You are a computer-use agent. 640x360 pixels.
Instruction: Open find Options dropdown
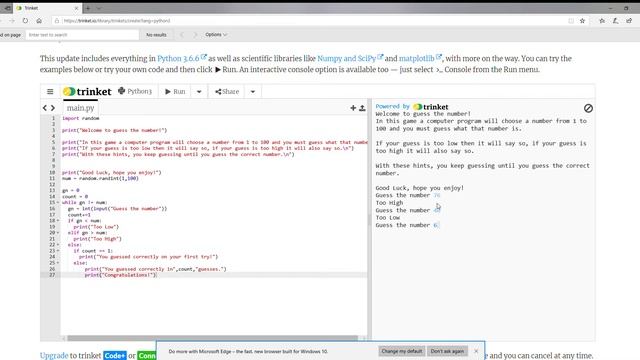pyautogui.click(x=216, y=35)
